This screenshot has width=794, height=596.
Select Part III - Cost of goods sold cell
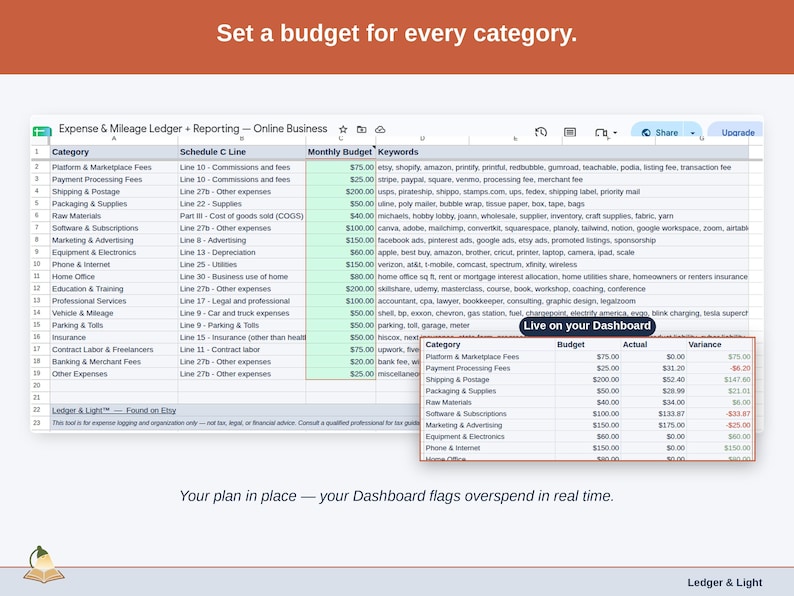click(242, 216)
